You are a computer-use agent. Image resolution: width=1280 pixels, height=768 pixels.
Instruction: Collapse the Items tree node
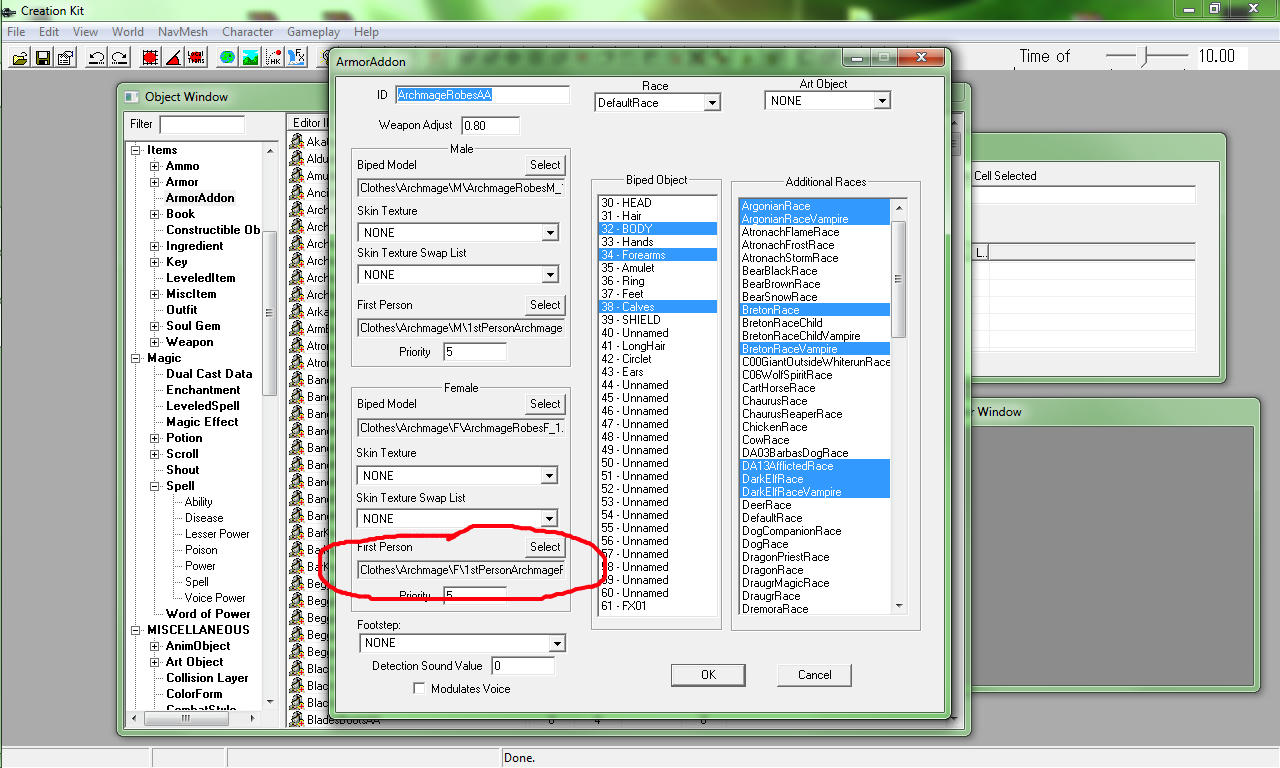137,150
